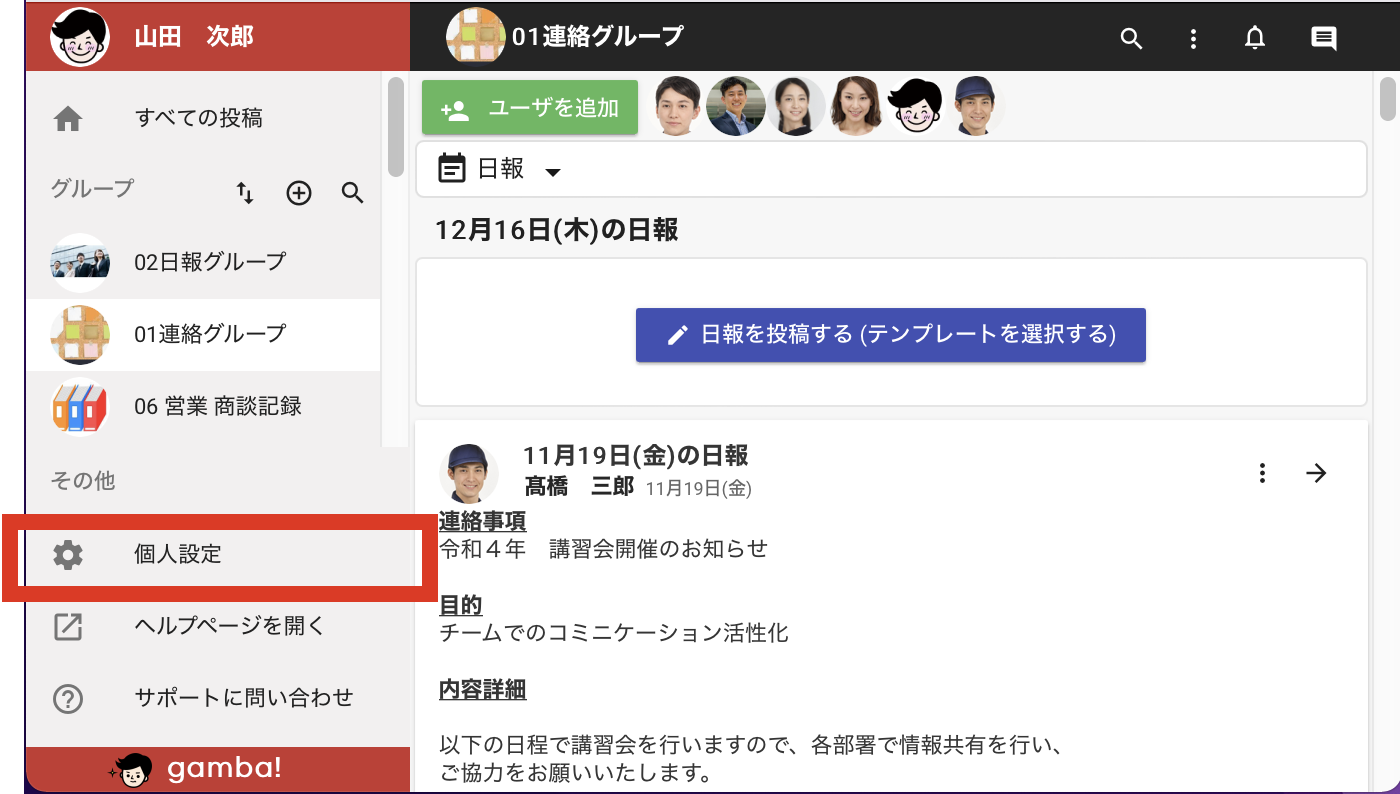Viewport: 1400px width, 794px height.
Task: Open the three-dot menu in top bar
Action: click(1193, 39)
